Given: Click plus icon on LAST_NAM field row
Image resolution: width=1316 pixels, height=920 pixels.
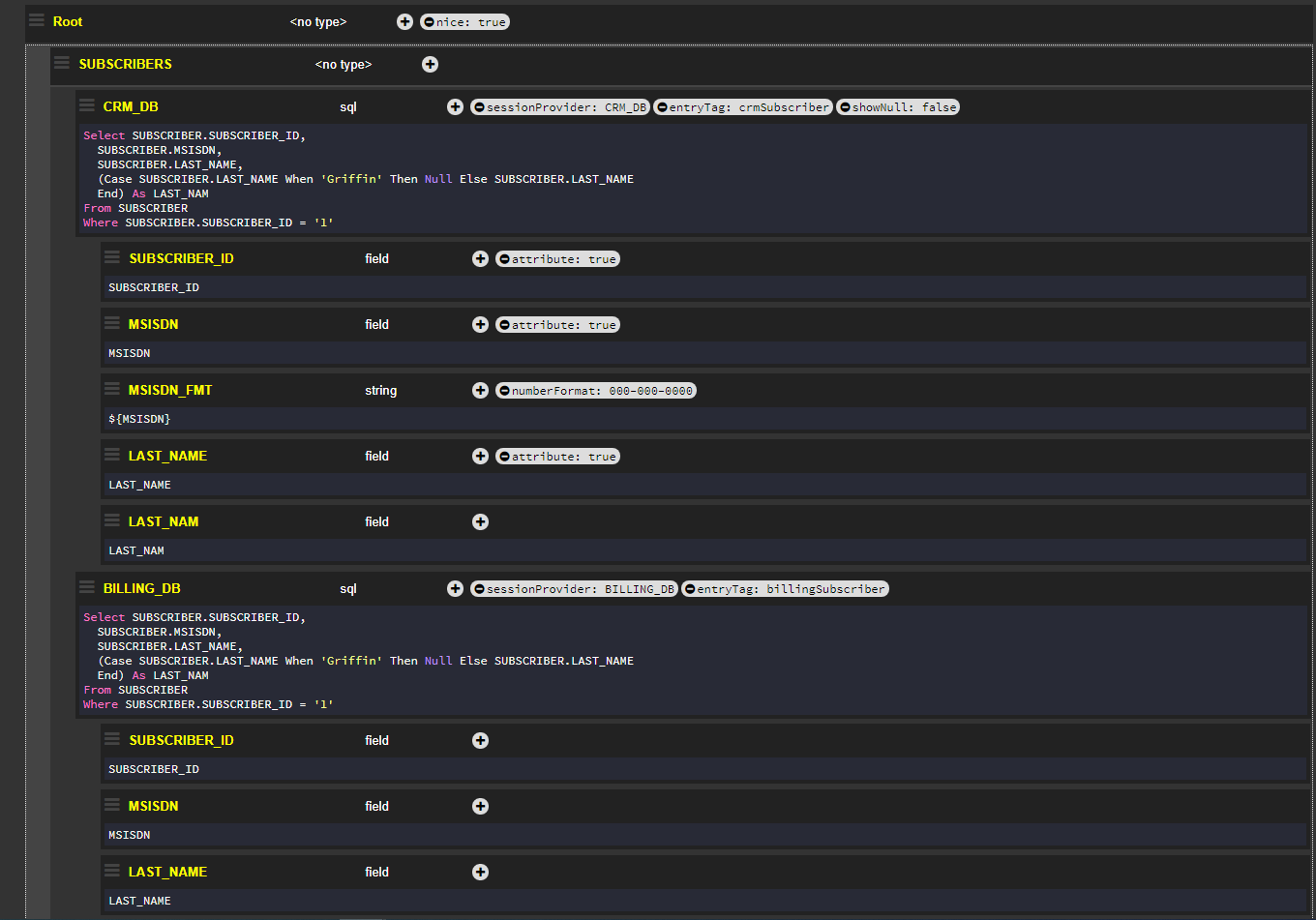Looking at the screenshot, I should [480, 521].
